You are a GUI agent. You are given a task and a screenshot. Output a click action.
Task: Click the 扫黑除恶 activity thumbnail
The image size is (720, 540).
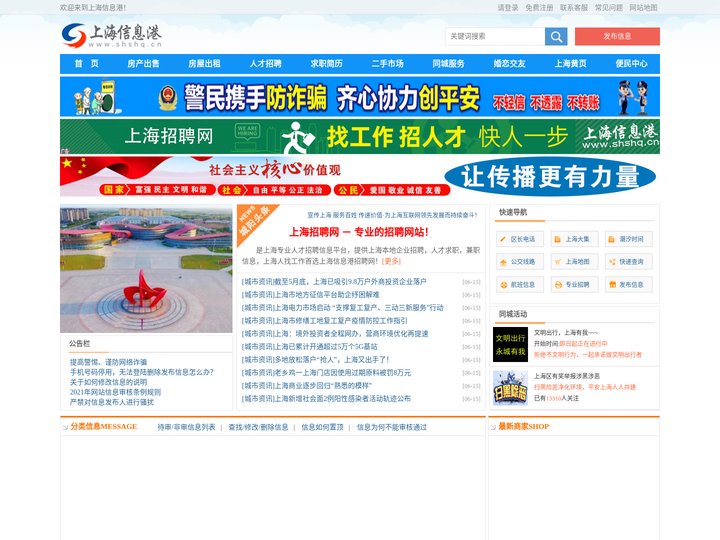click(510, 388)
